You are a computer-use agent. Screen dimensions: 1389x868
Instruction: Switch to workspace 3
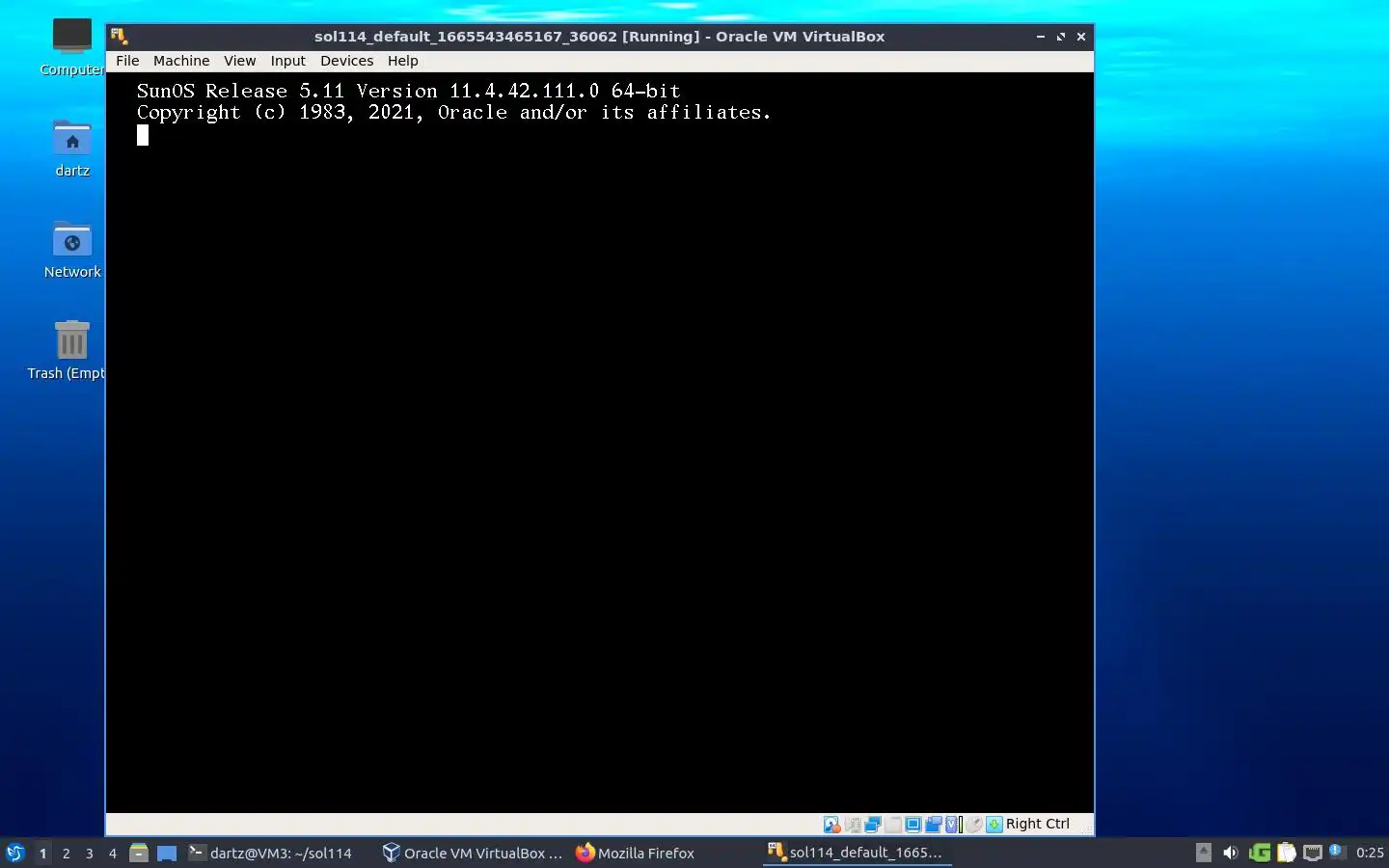point(89,854)
